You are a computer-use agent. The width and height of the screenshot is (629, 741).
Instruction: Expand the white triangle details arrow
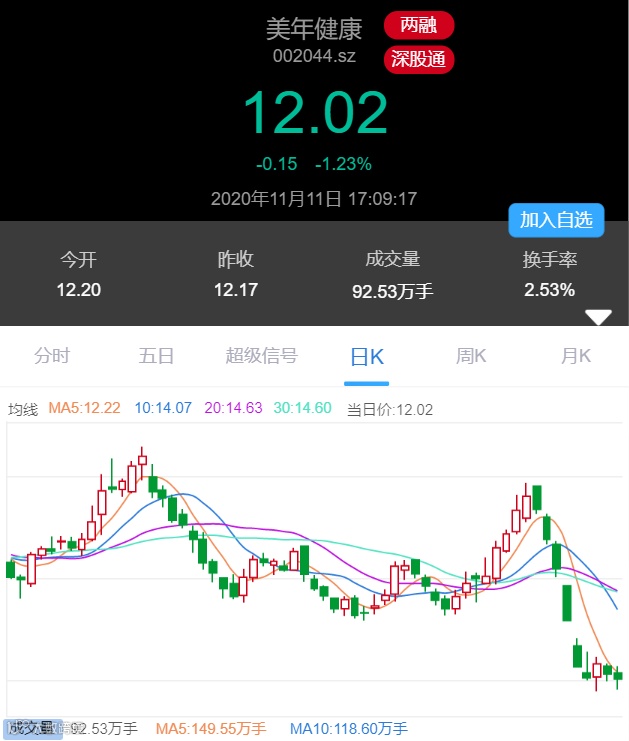tap(598, 317)
